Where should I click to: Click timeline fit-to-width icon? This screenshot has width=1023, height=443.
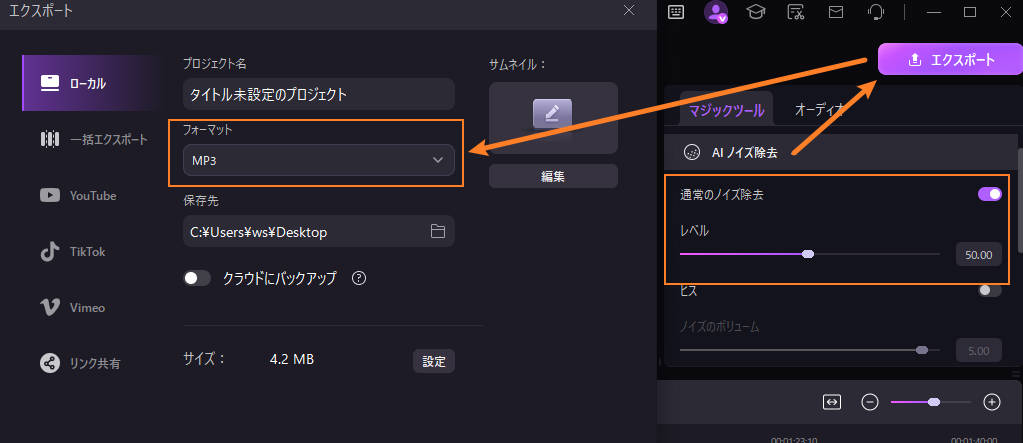point(831,402)
